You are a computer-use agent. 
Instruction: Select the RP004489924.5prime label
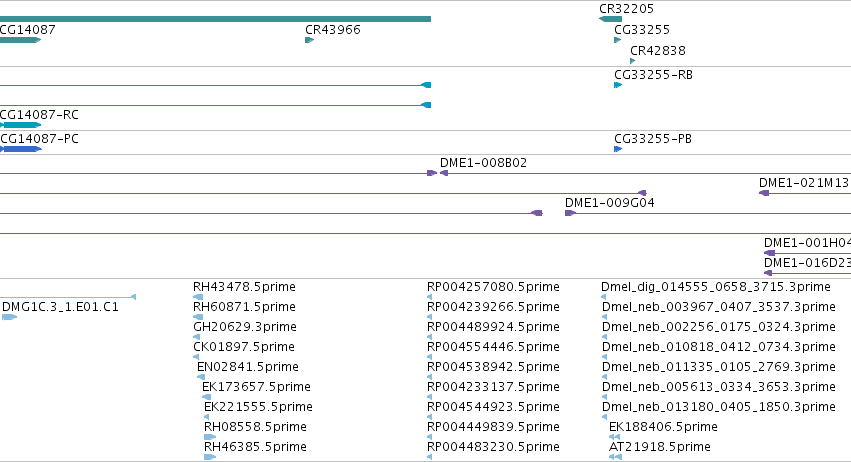[x=493, y=327]
